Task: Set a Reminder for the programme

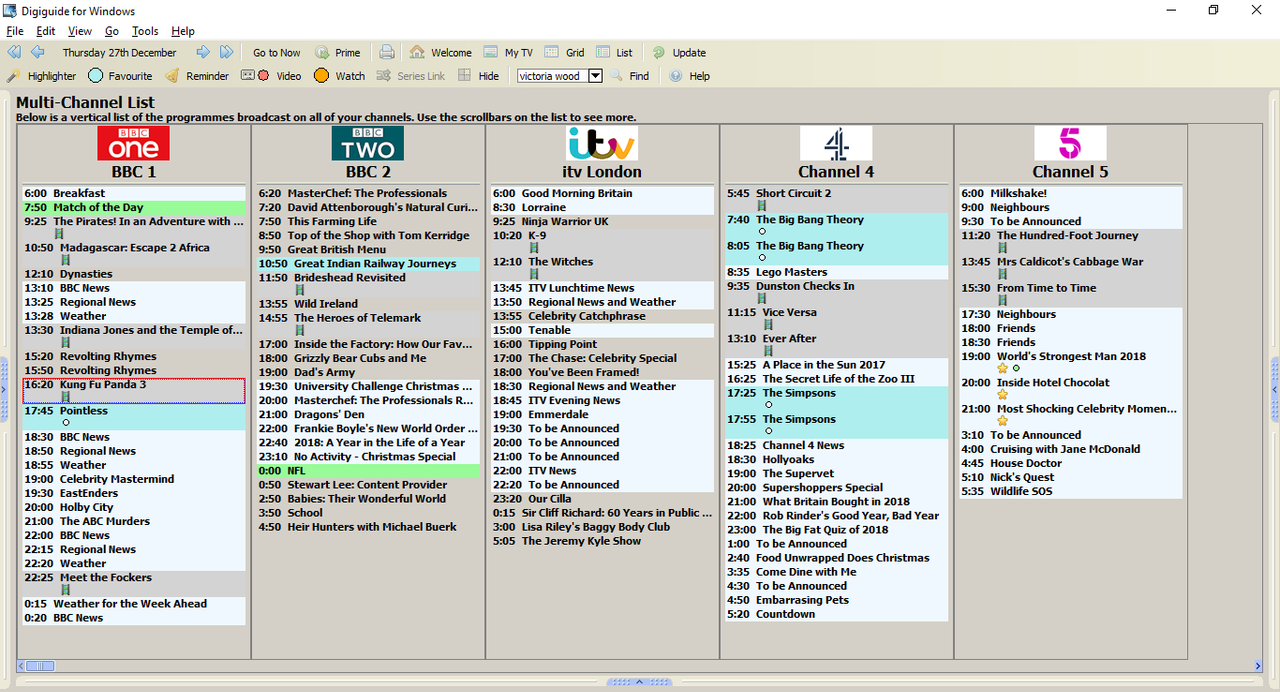Action: pos(197,76)
